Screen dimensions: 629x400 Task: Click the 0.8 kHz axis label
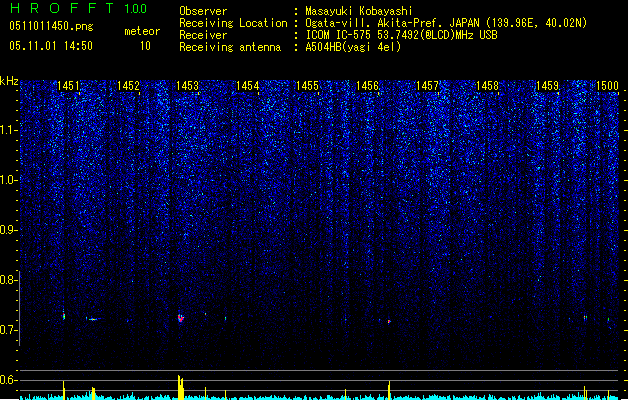(x=8, y=280)
